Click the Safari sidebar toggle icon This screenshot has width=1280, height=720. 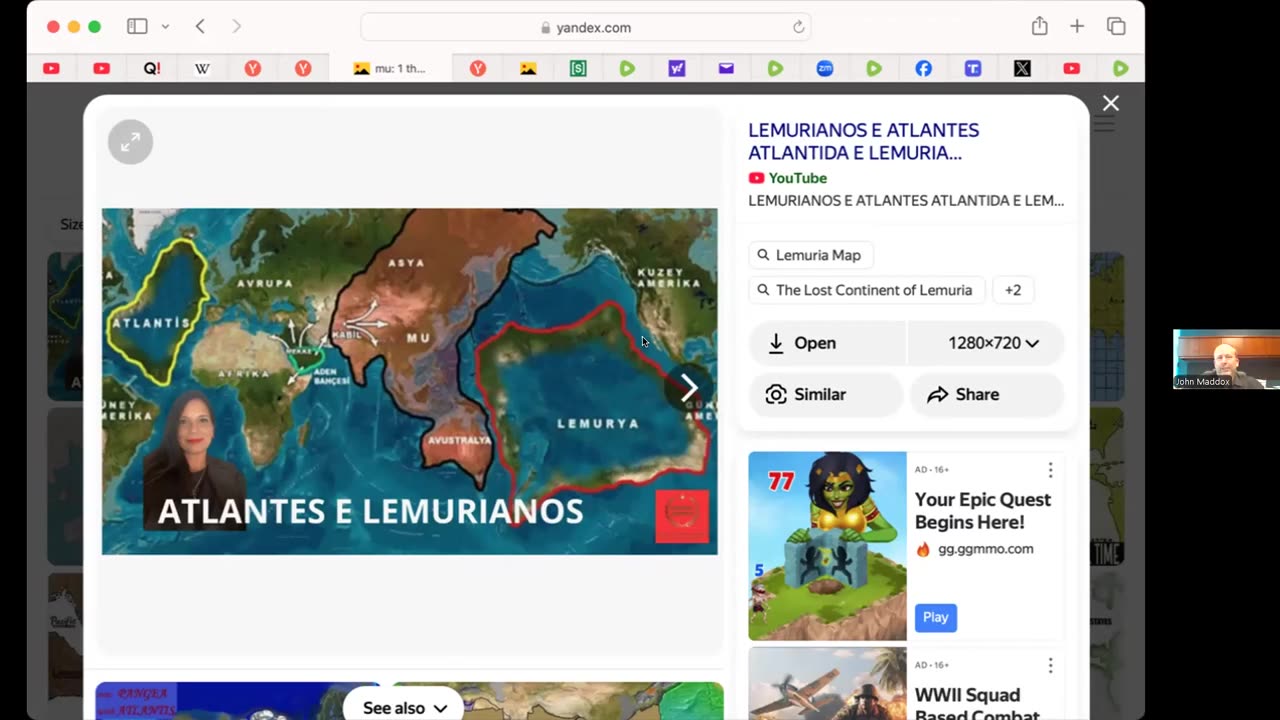click(137, 27)
